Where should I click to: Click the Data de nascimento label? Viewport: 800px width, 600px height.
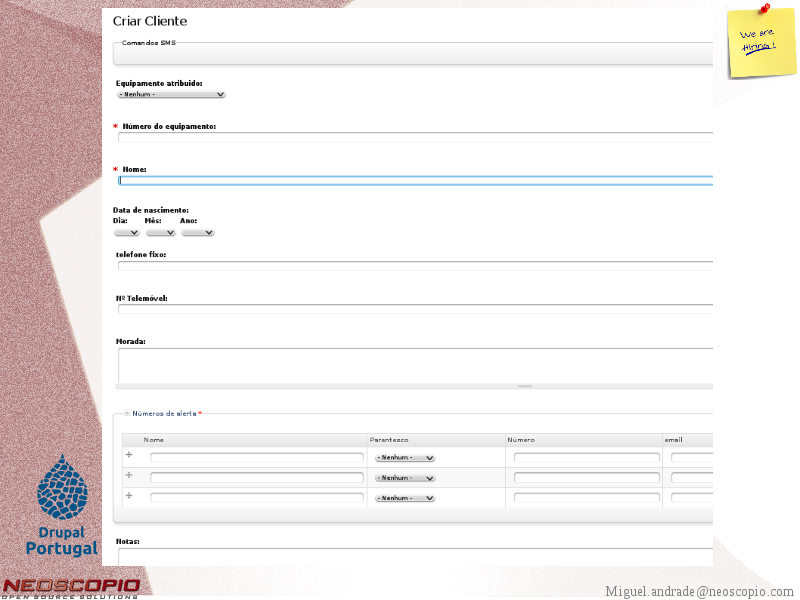(x=151, y=210)
